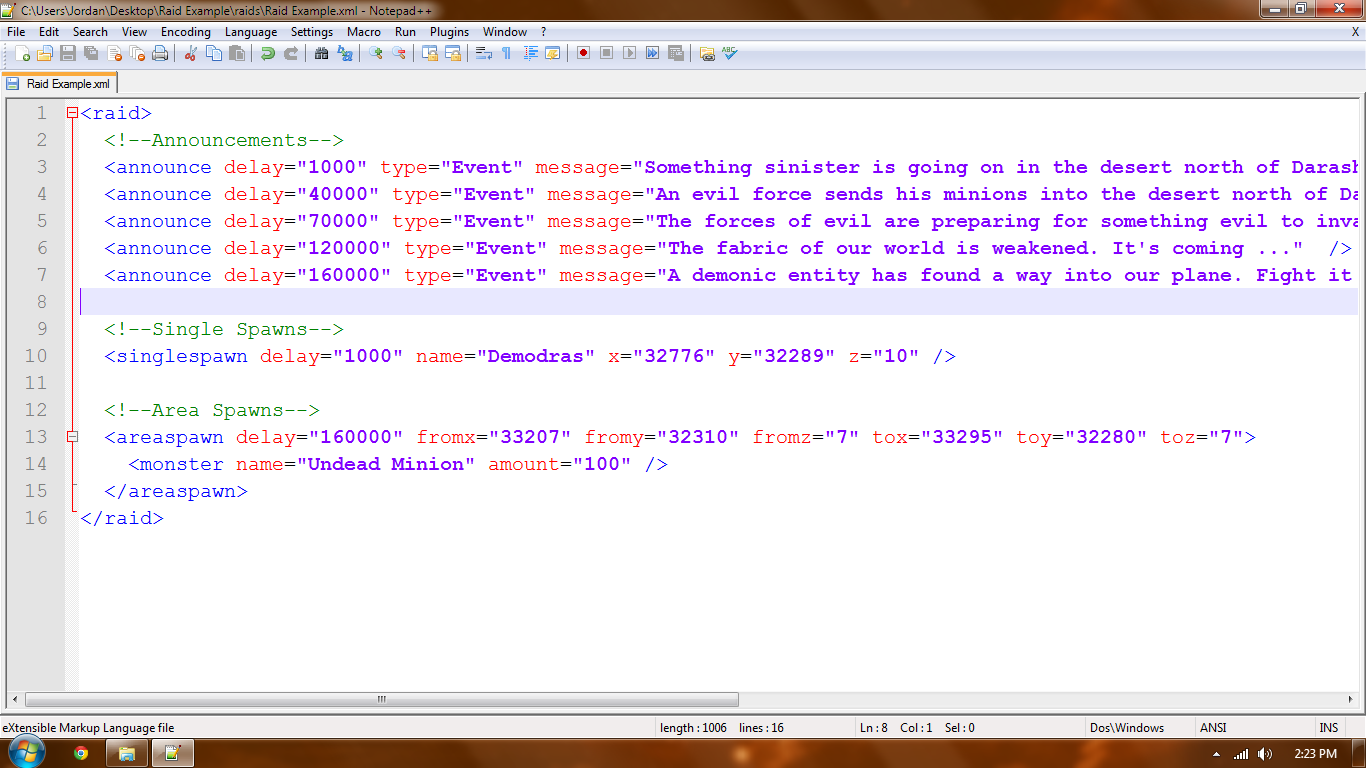Undo last action with green arrow icon

tap(267, 53)
